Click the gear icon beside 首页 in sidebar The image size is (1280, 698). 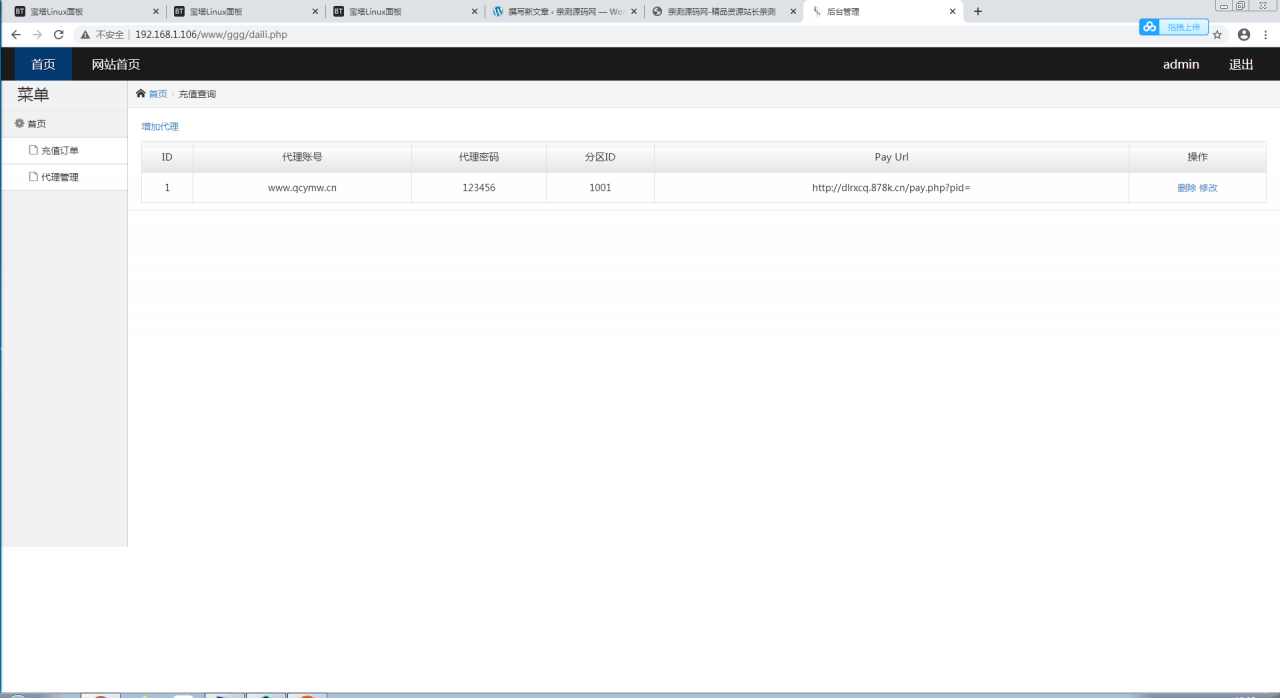coord(19,123)
